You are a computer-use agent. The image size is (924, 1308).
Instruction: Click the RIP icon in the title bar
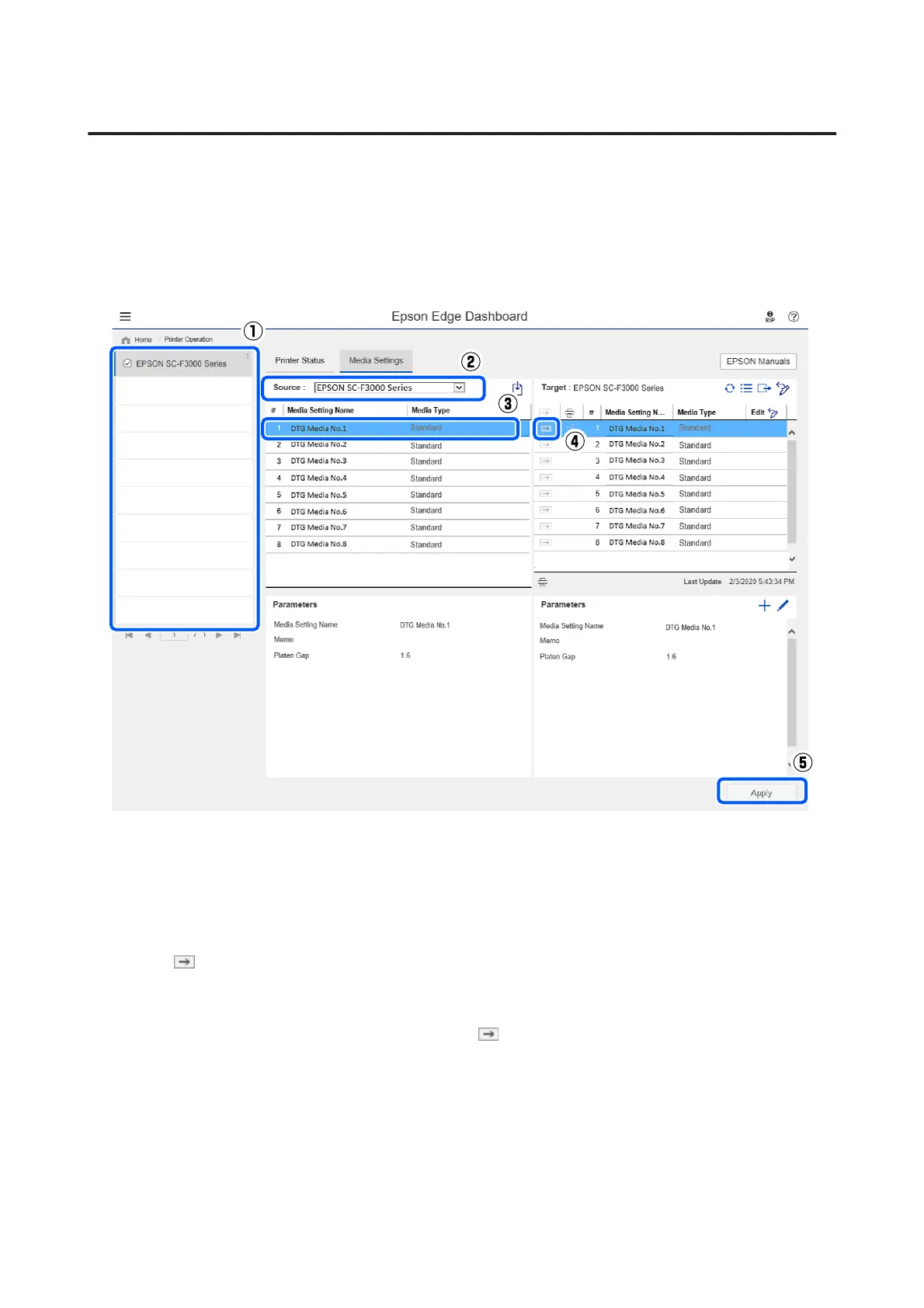769,317
